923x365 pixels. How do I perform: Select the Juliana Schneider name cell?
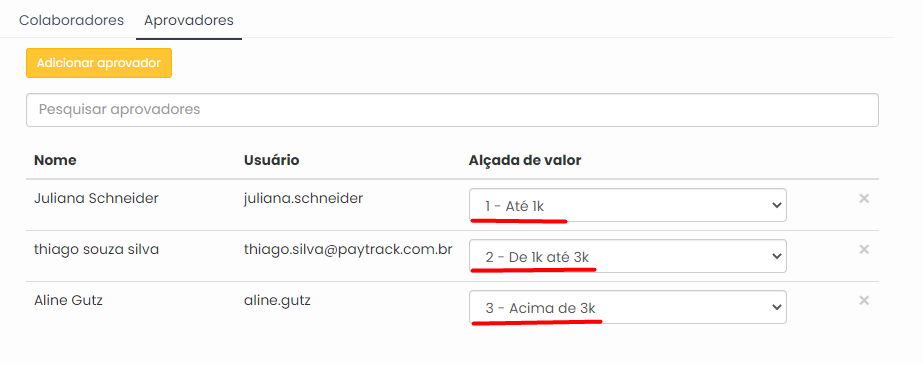pos(97,198)
